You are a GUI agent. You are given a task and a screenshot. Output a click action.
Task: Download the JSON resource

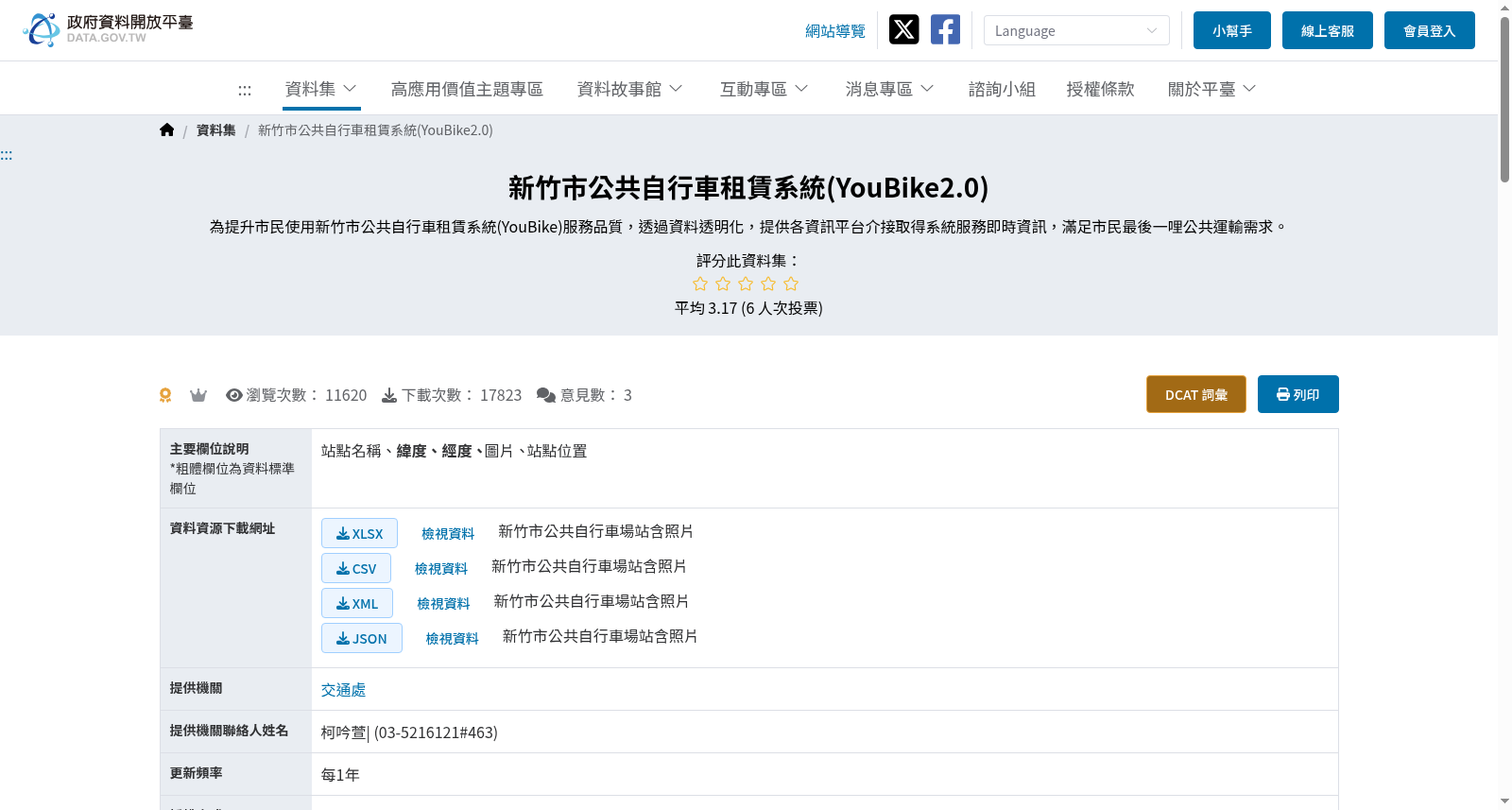362,638
